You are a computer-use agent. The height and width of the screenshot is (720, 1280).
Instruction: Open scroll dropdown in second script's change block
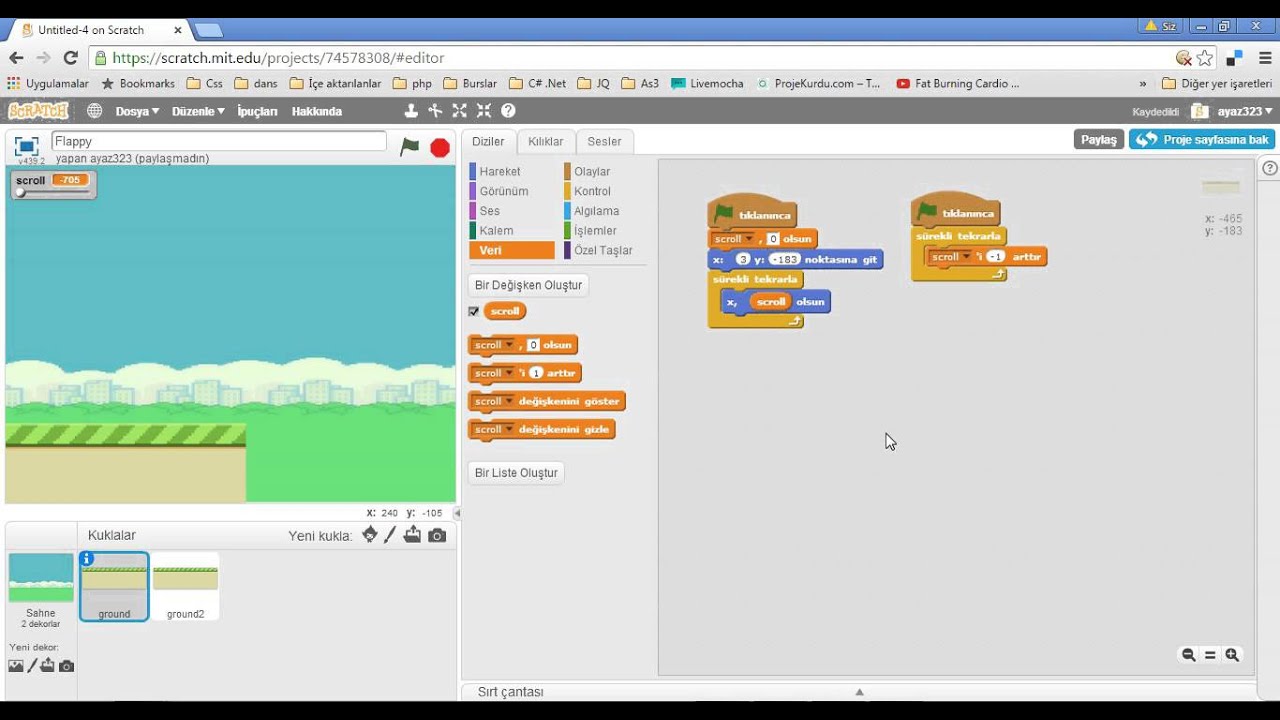click(x=967, y=257)
